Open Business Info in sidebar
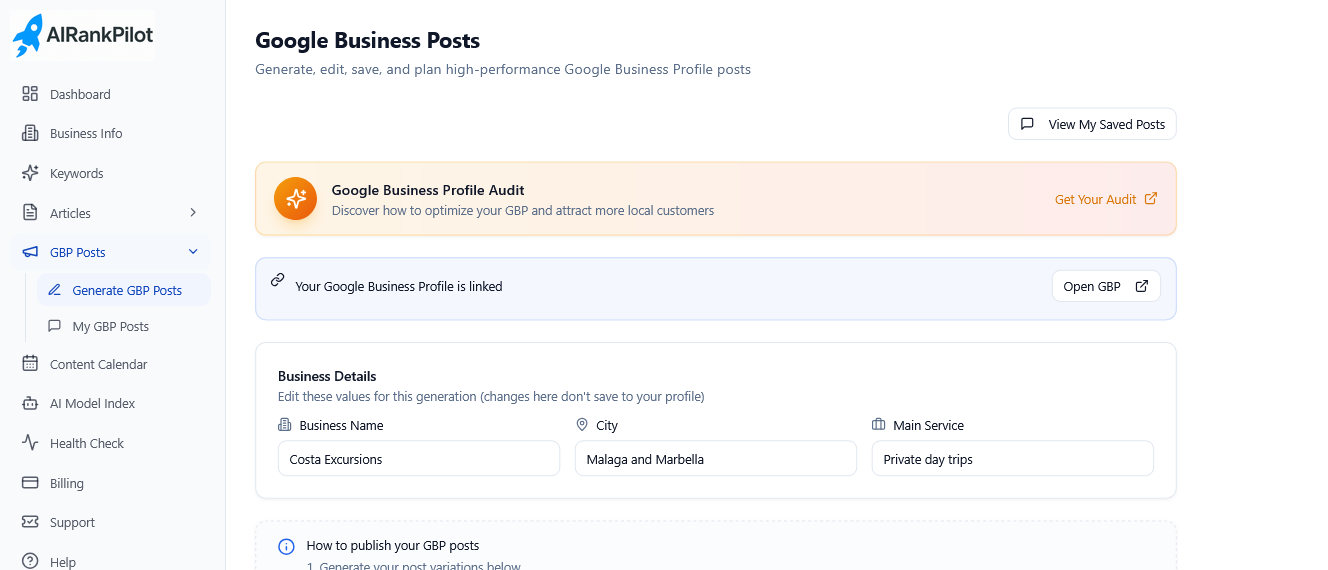 86,134
